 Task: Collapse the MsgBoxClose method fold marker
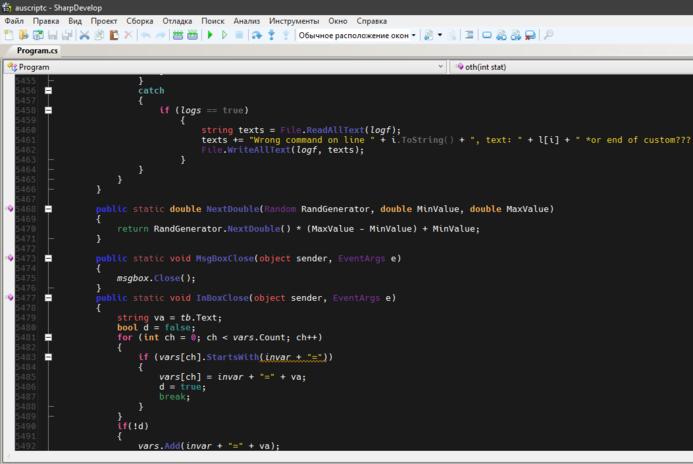click(48, 259)
